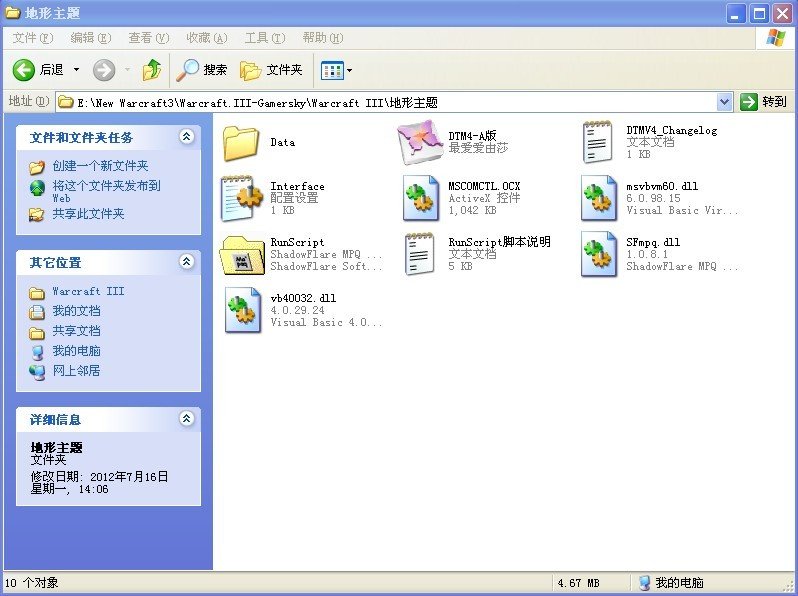Select the msvbvm60.dll file icon
798x596 pixels.
tap(599, 198)
